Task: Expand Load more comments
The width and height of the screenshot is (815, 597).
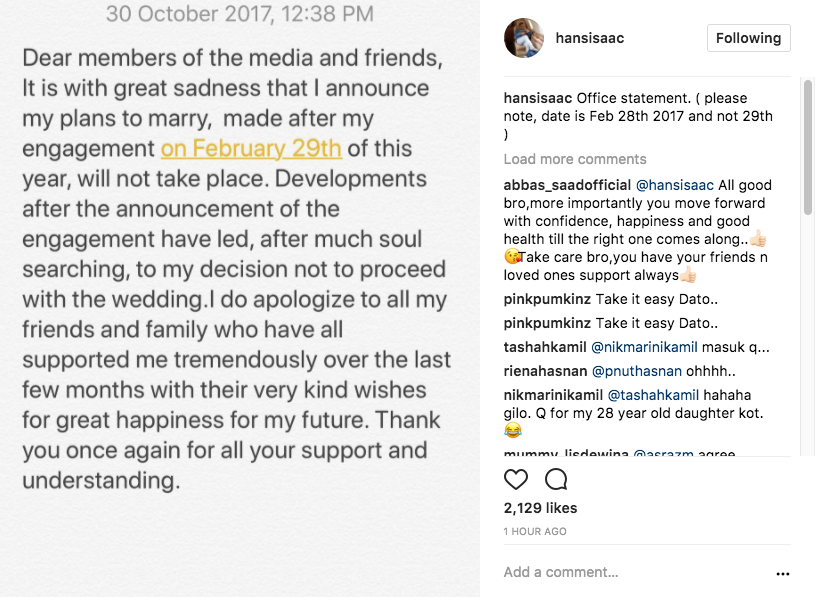Action: click(x=575, y=159)
